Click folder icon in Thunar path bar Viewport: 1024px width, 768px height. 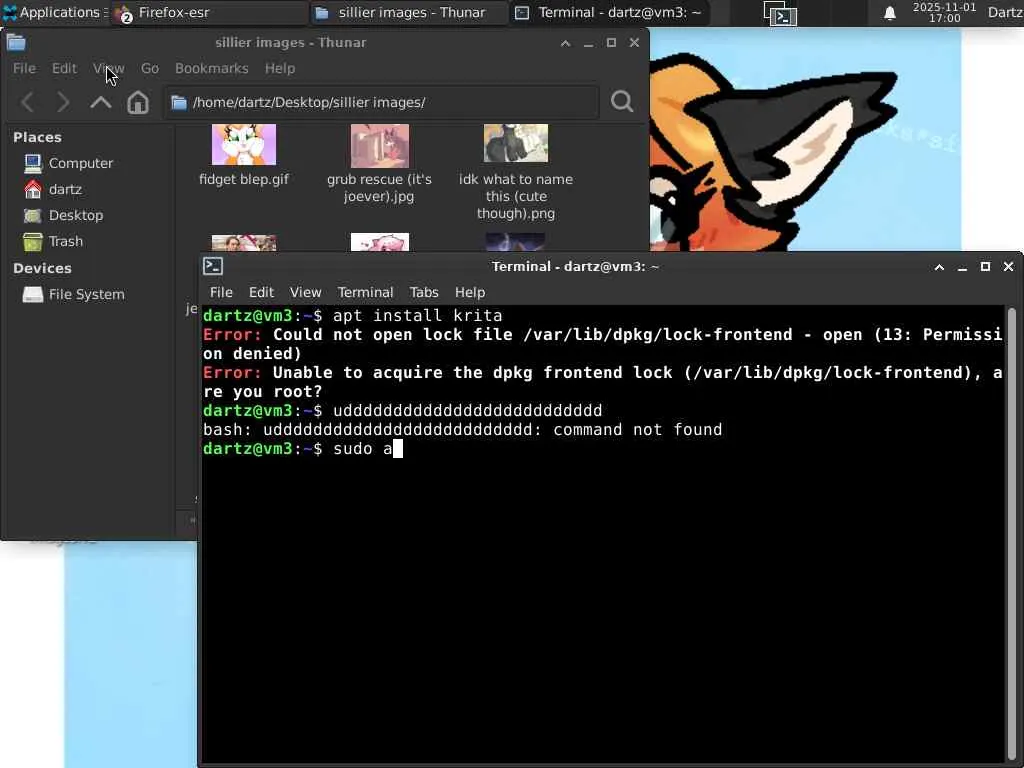(x=178, y=102)
